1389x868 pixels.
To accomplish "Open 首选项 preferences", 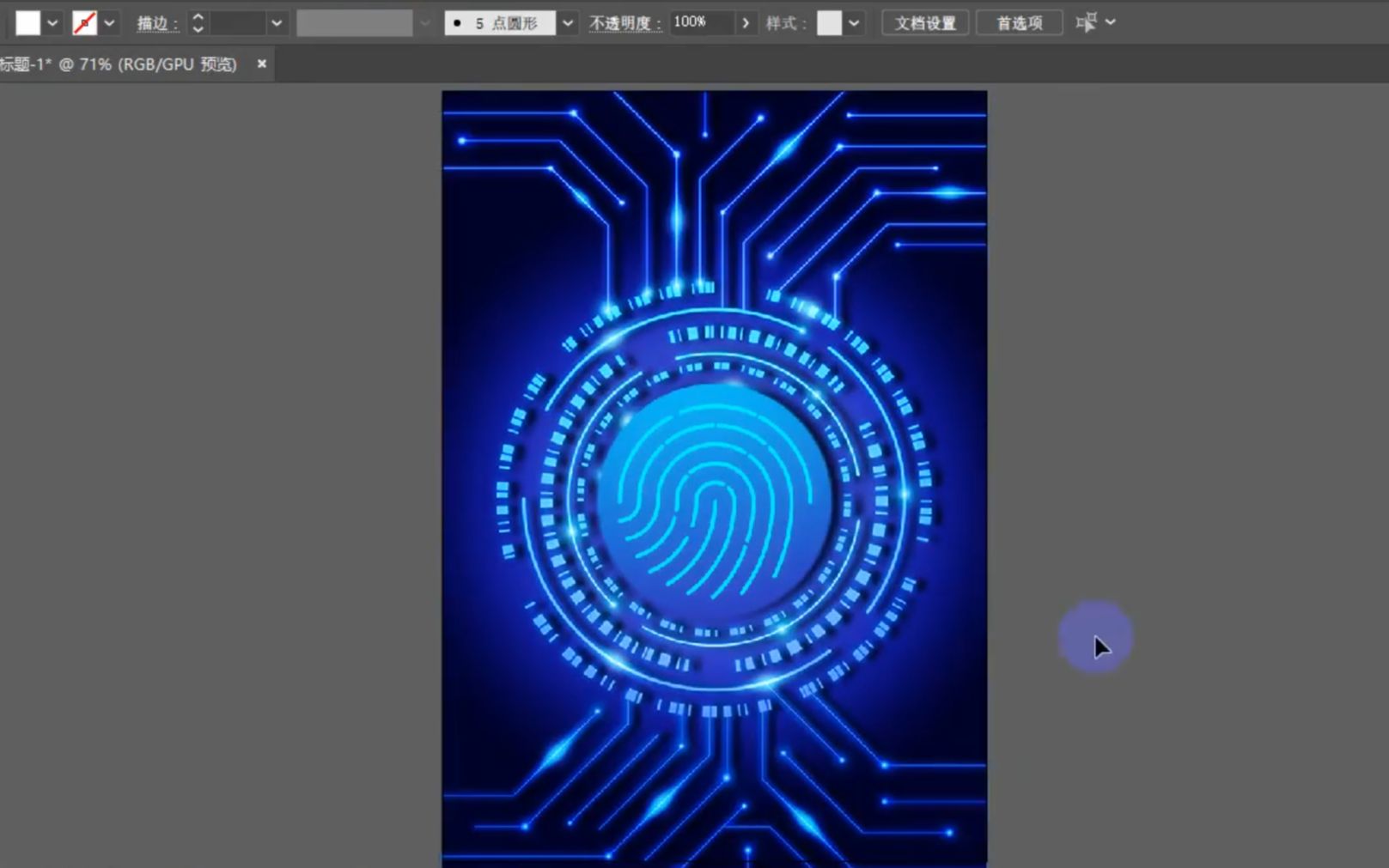I will (1019, 22).
